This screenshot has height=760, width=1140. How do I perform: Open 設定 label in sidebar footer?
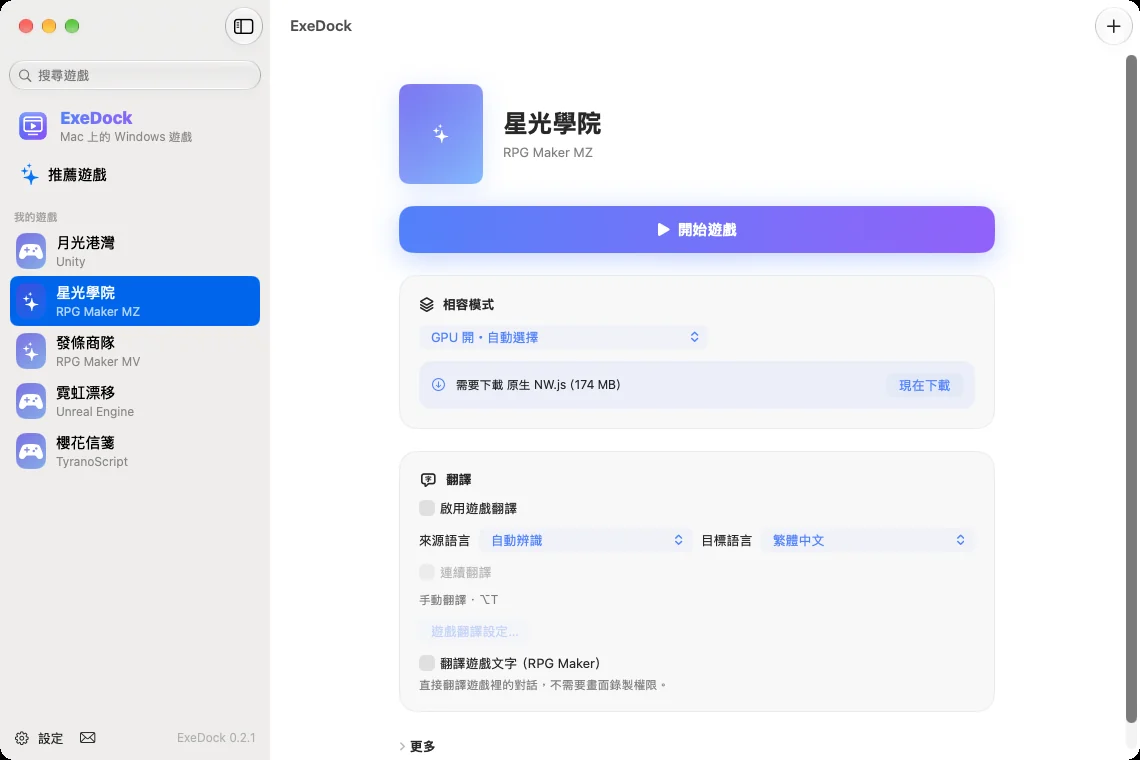coord(50,738)
